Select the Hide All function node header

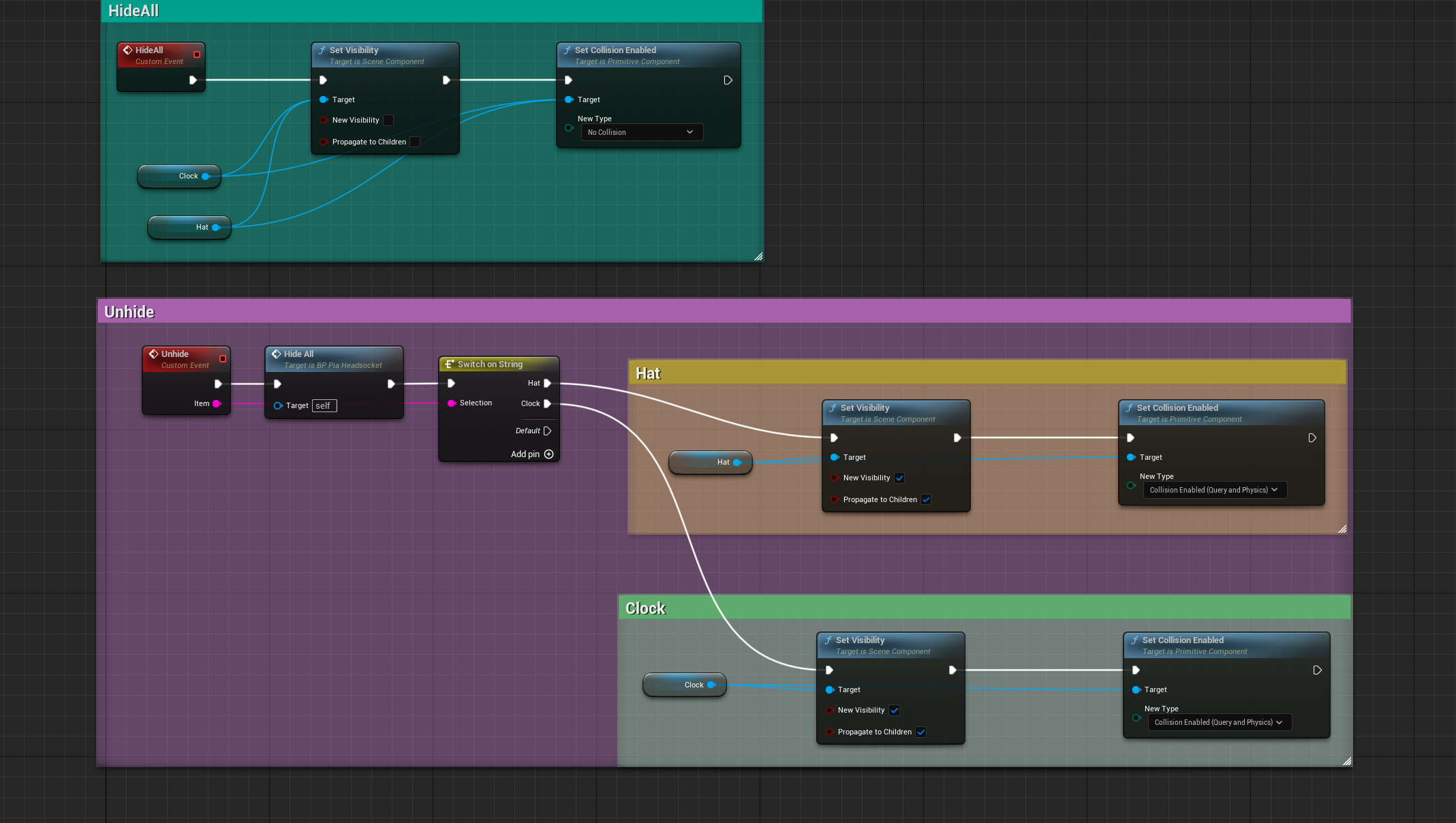pyautogui.click(x=334, y=359)
